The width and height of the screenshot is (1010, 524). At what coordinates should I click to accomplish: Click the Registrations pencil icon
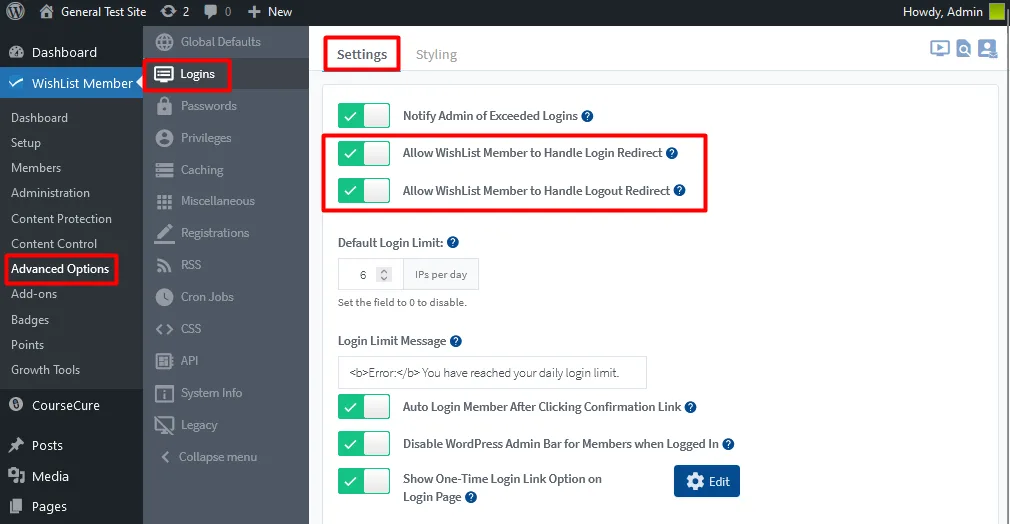(164, 233)
